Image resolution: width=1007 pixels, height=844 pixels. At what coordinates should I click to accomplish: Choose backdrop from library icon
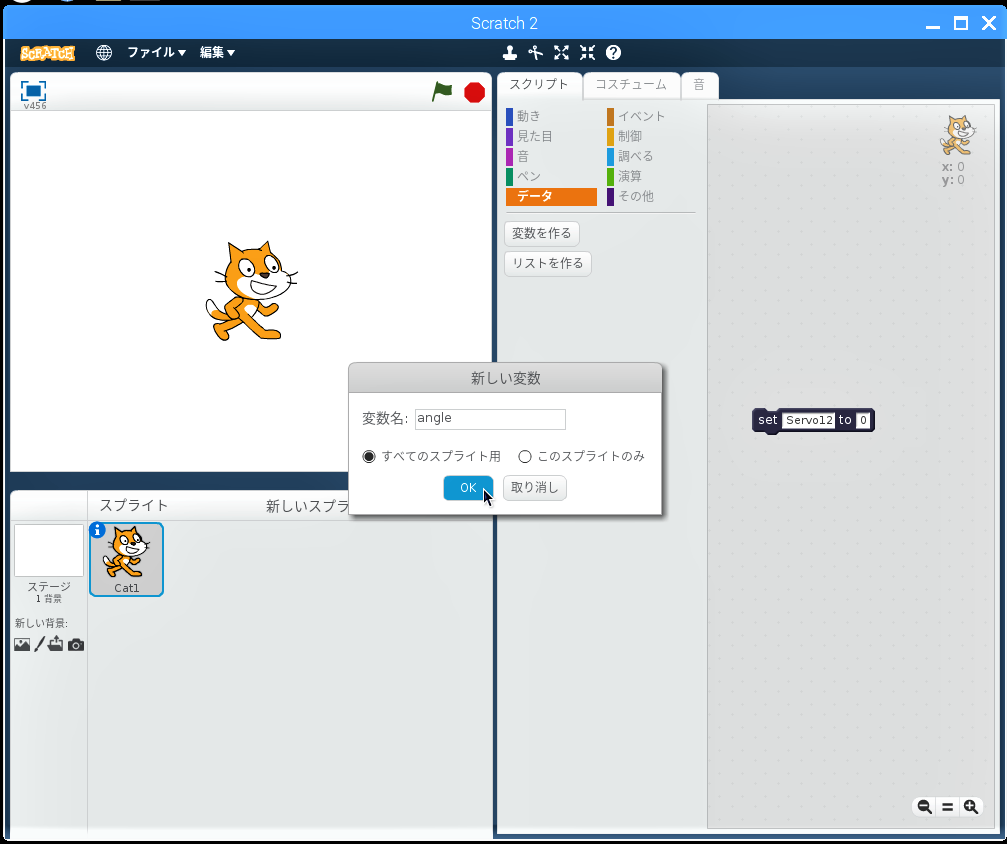click(22, 644)
